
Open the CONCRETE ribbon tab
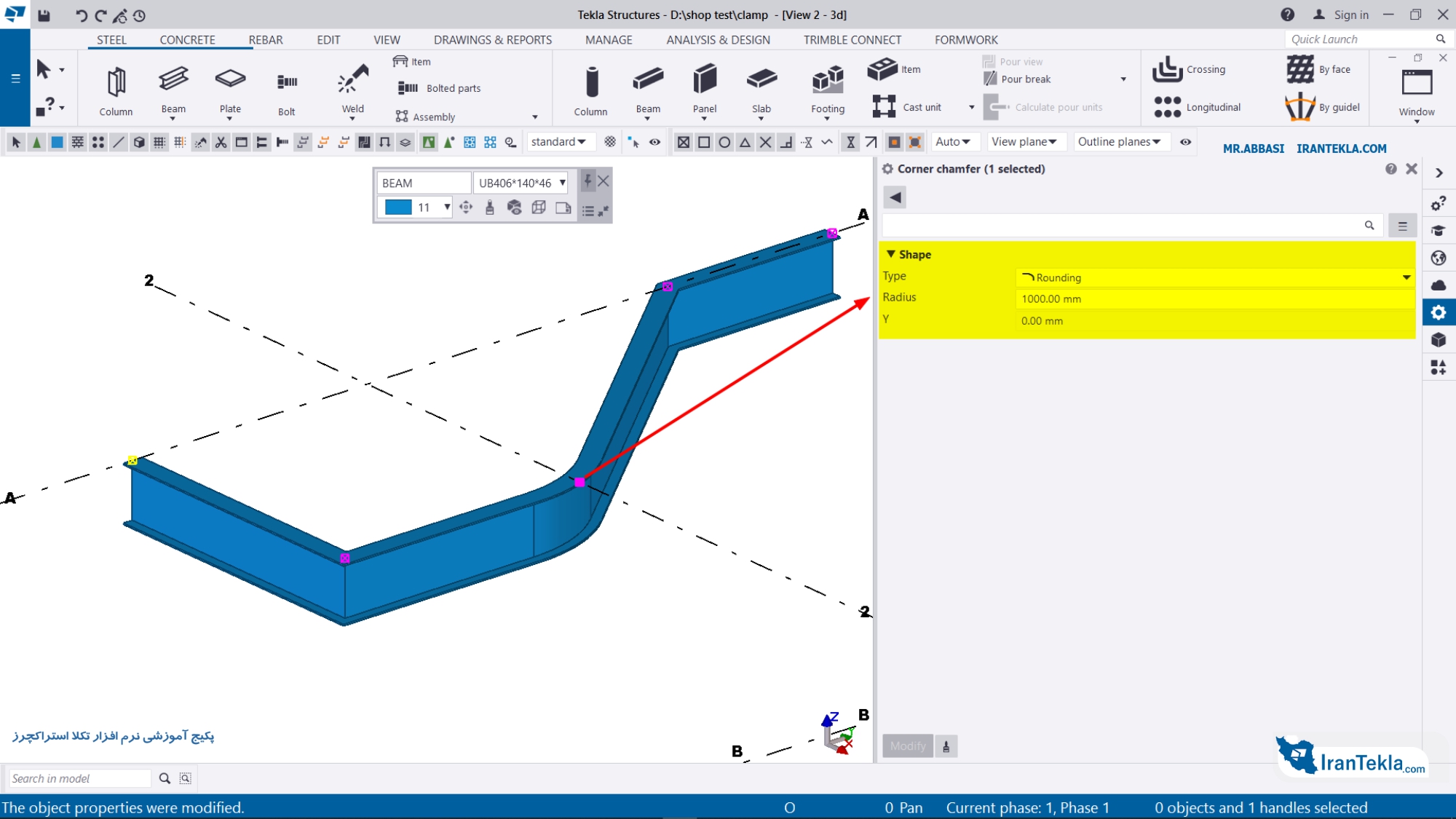click(187, 40)
